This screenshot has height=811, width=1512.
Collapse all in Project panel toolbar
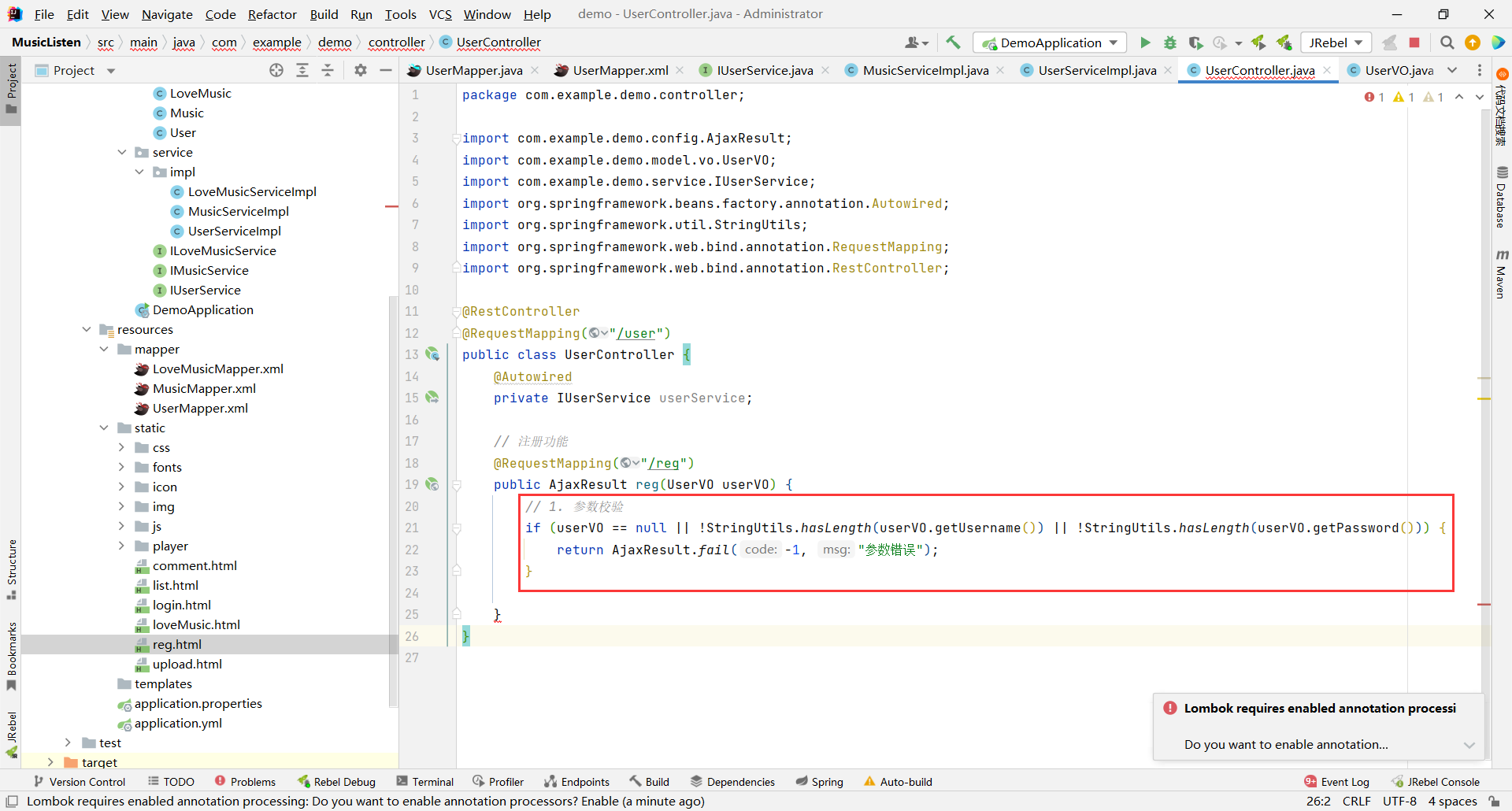coord(328,70)
